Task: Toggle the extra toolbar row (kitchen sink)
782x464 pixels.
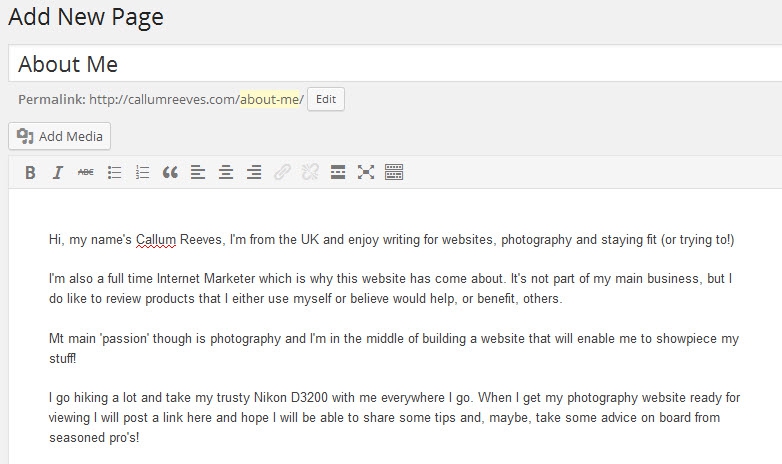Action: coord(394,173)
